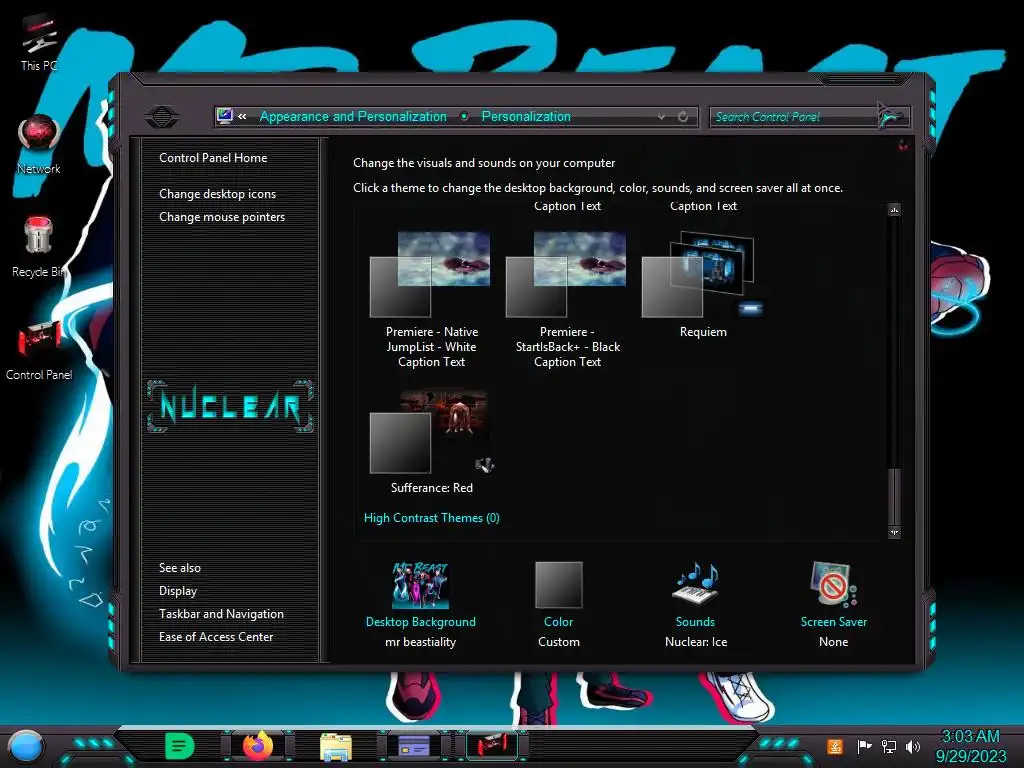Click the orange tray icon

coord(835,746)
